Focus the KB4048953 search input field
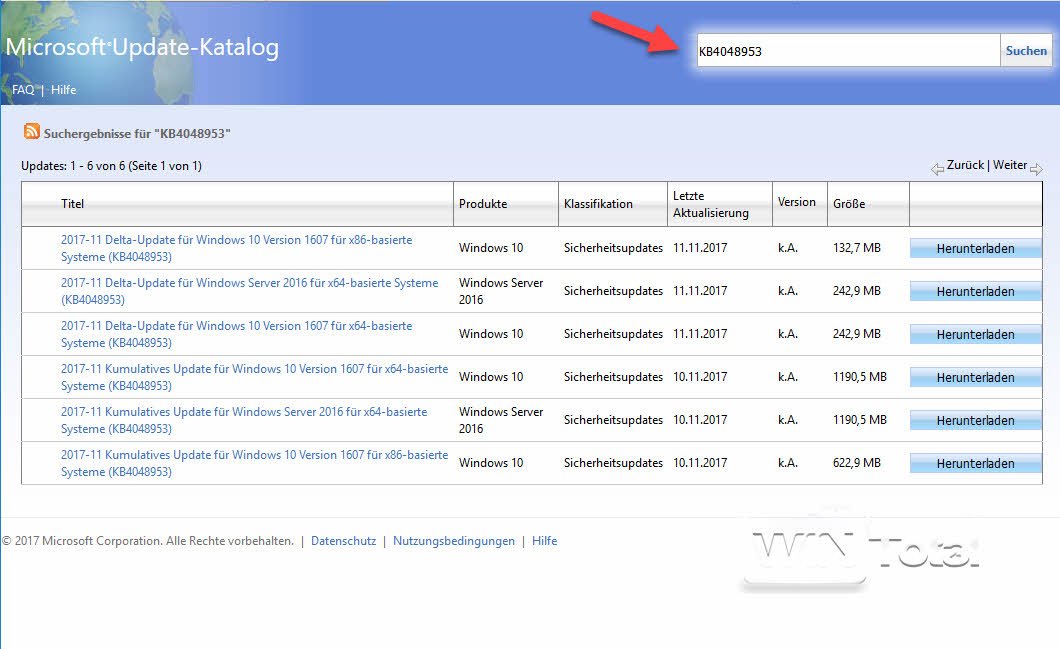1060x649 pixels. (x=848, y=51)
